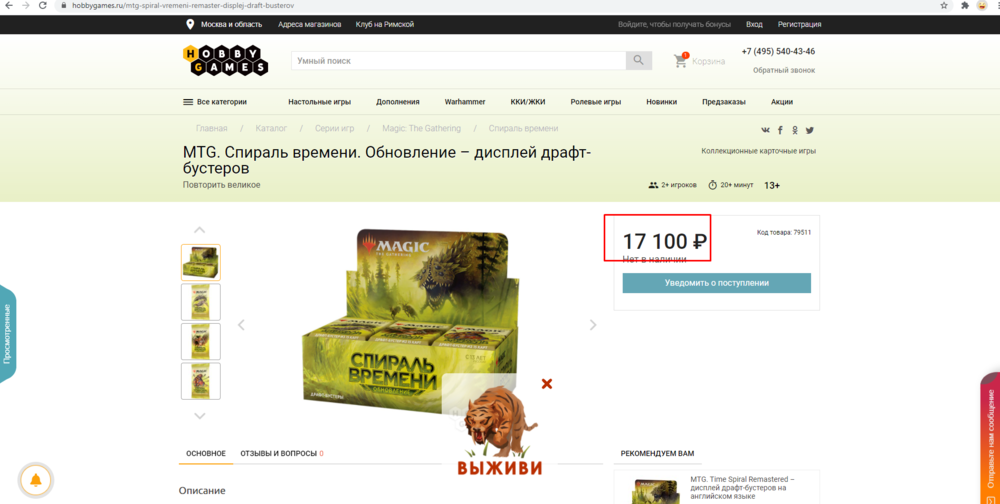Expand thumbnail list downward chevron
This screenshot has width=1000, height=504.
(x=200, y=416)
